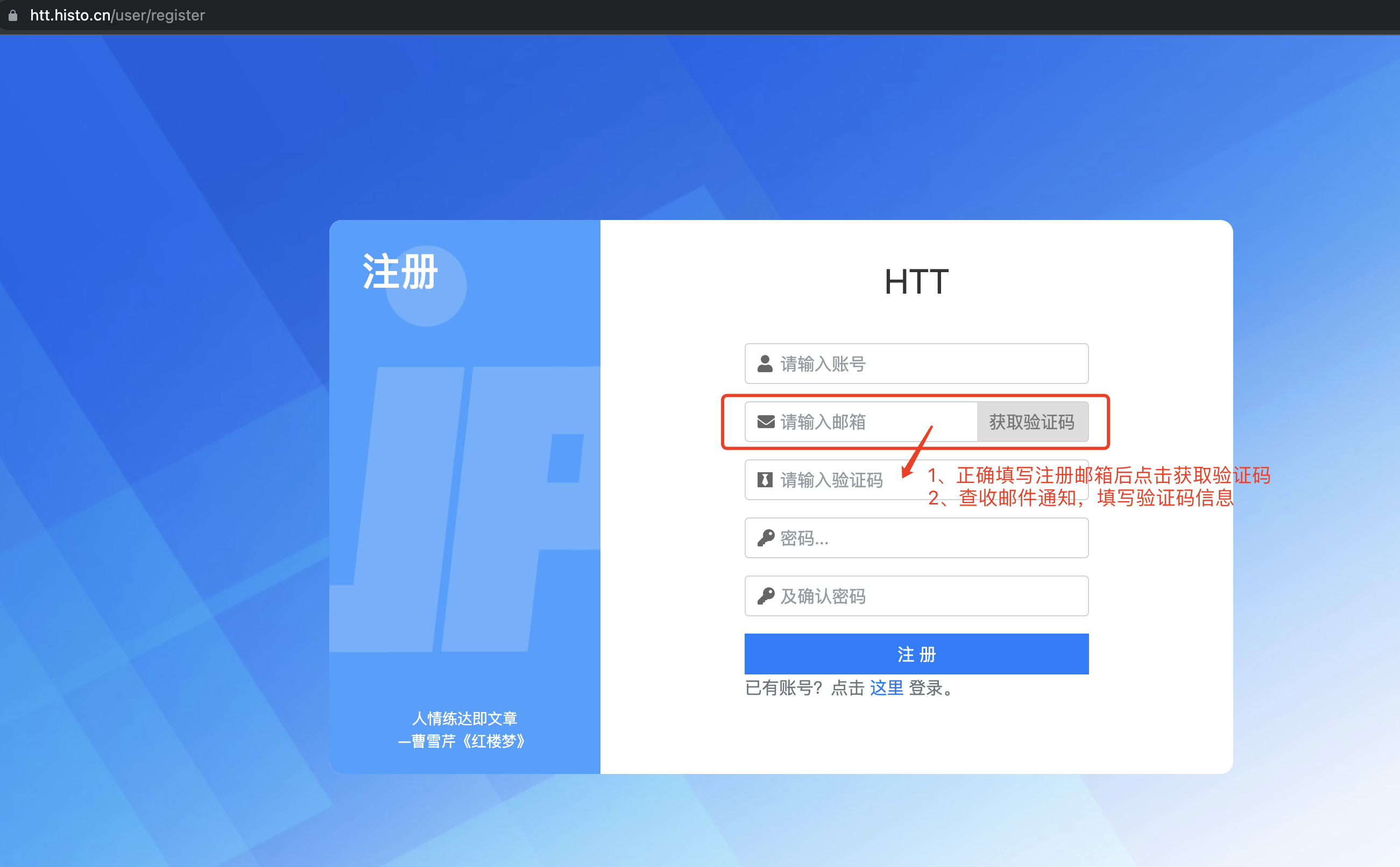Click the account username input field
The width and height of the screenshot is (1400, 867).
916,364
